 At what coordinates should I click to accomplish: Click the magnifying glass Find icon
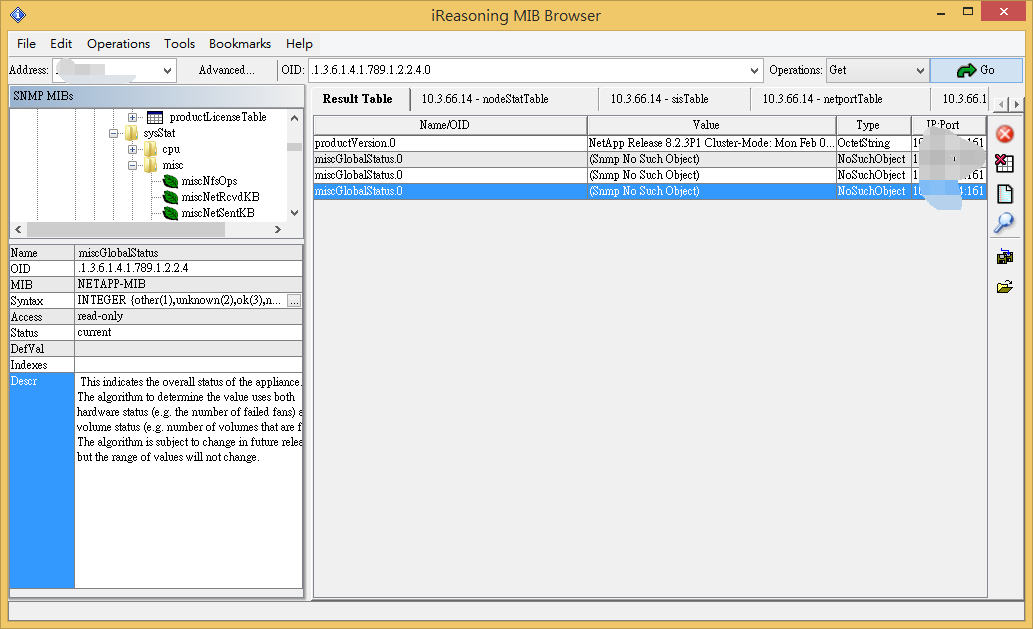(x=1005, y=224)
